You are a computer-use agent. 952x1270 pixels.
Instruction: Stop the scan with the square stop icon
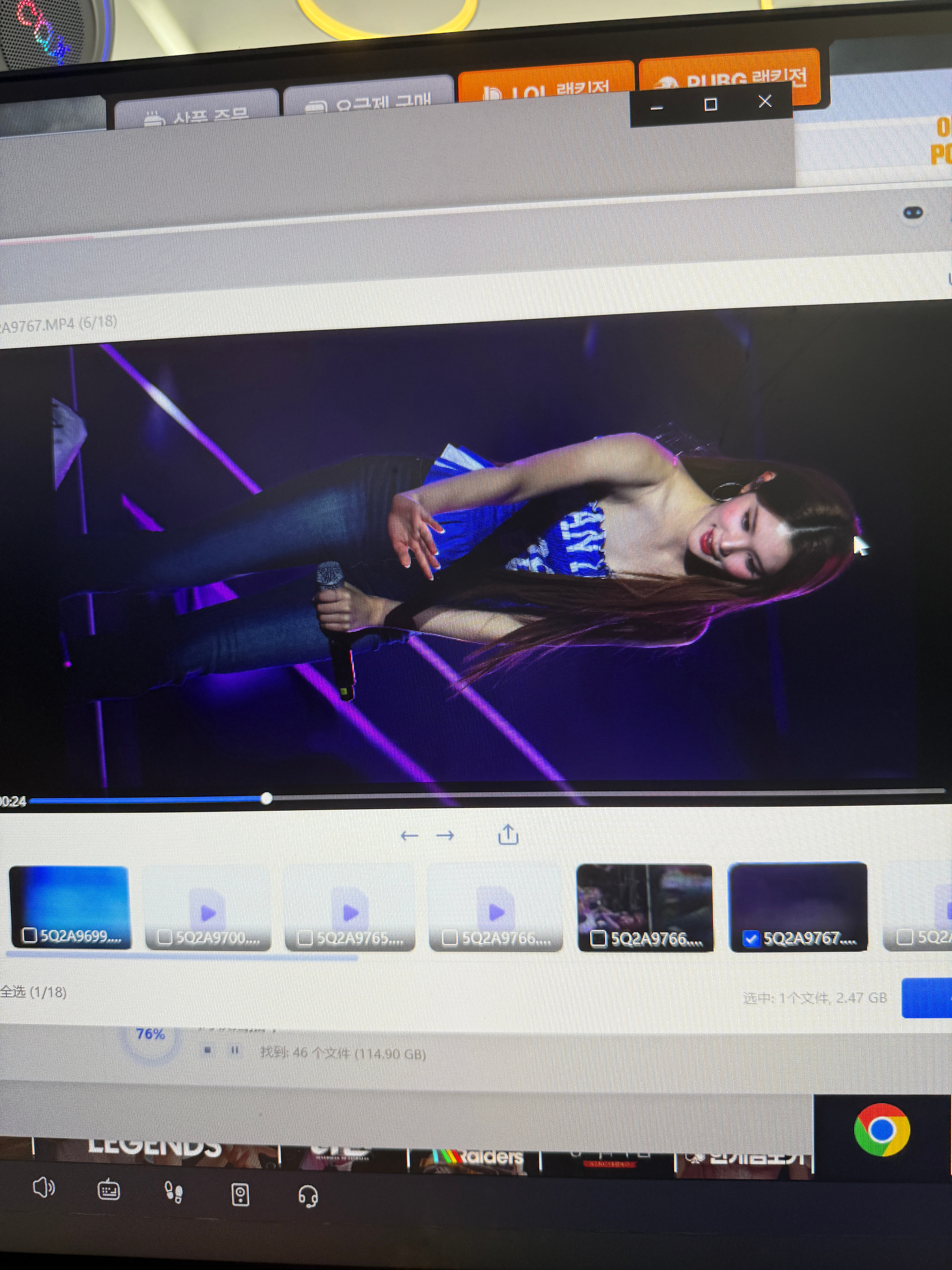tap(208, 1050)
